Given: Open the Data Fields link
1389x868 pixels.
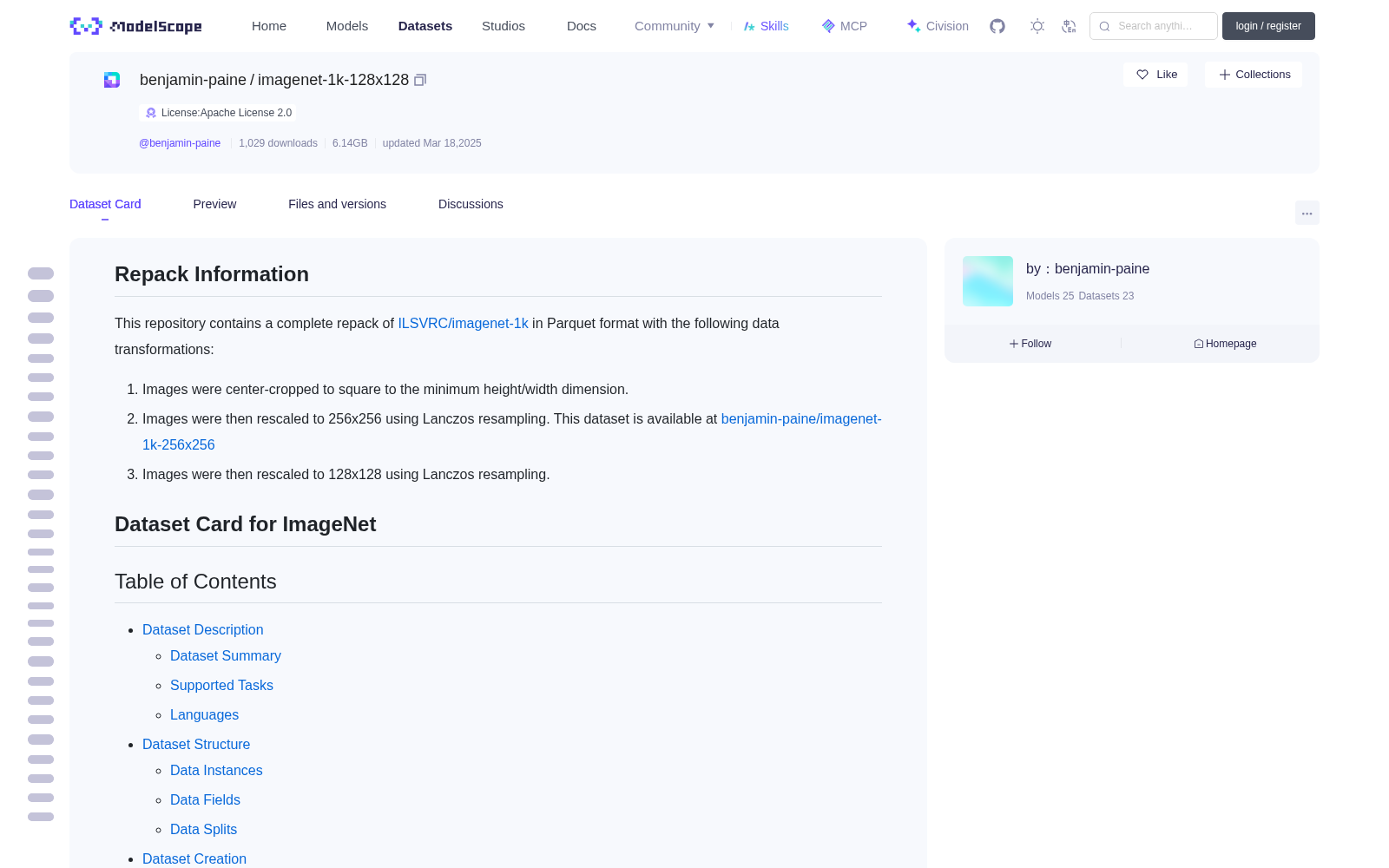Looking at the screenshot, I should pos(205,800).
